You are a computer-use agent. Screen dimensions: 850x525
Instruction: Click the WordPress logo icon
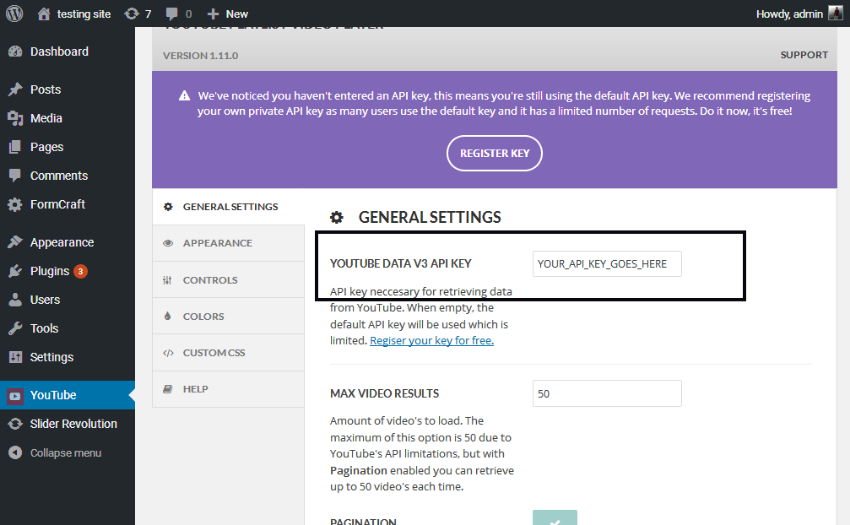point(14,14)
